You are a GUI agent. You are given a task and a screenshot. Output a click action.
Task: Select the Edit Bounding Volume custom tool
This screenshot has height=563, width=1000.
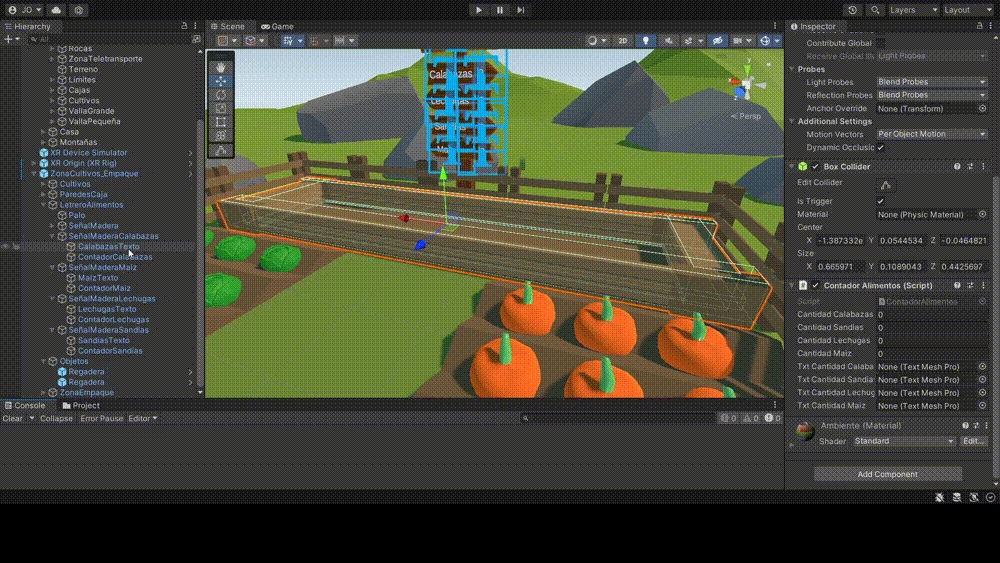point(221,150)
